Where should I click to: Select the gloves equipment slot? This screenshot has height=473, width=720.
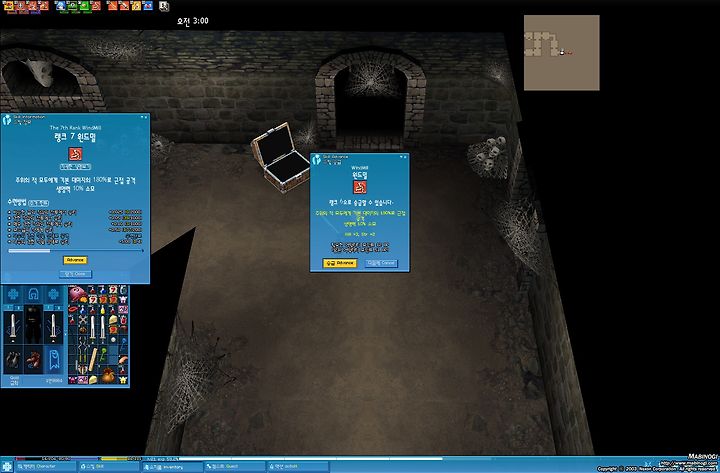(x=13, y=360)
